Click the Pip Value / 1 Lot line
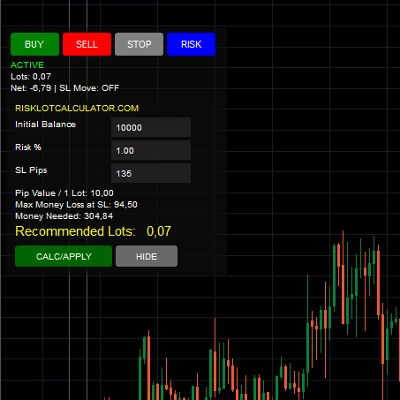400x400 pixels. (x=64, y=193)
